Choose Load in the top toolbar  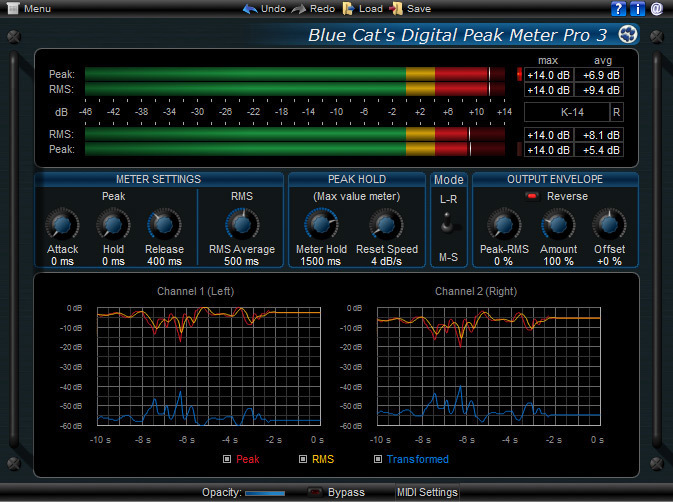click(x=370, y=9)
